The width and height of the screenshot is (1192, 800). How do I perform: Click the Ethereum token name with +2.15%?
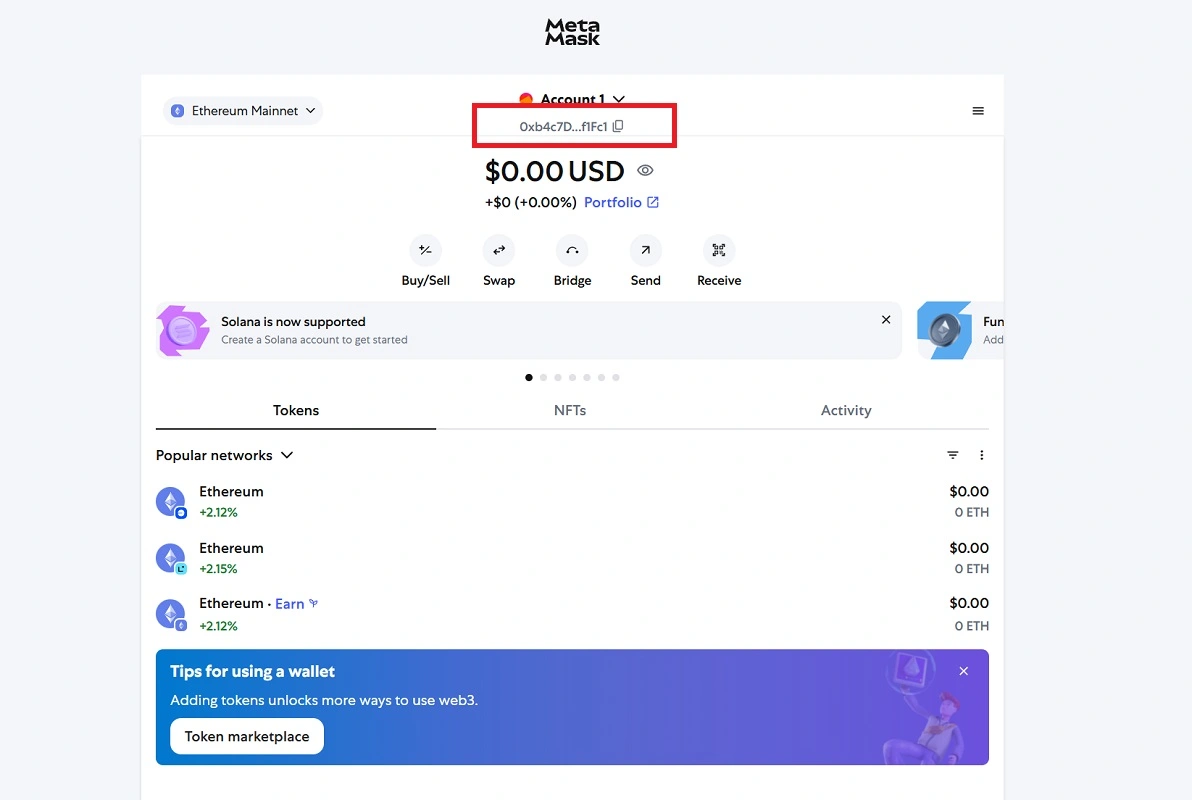(x=231, y=548)
